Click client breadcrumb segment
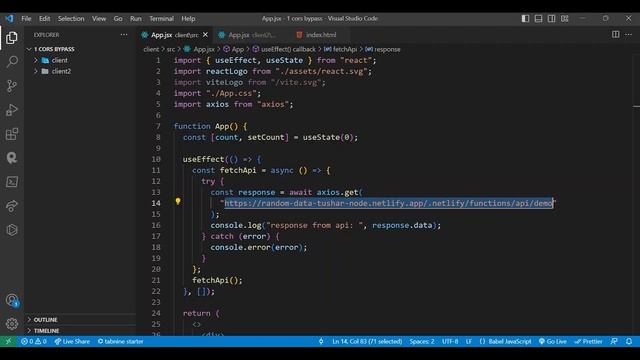 [x=151, y=49]
